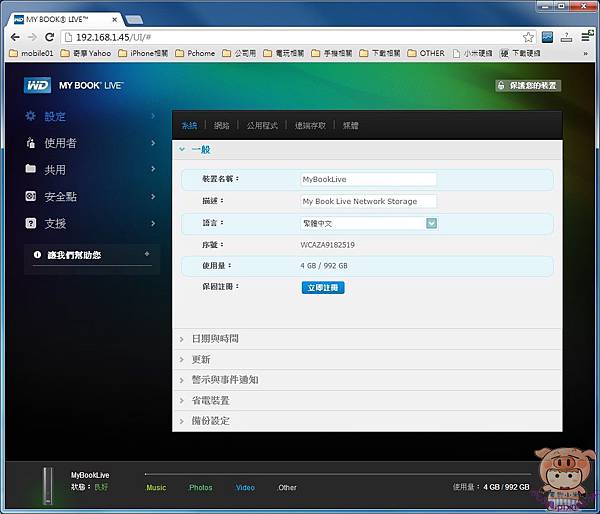Open the iPhone相關 bookmark folder

coord(143,53)
